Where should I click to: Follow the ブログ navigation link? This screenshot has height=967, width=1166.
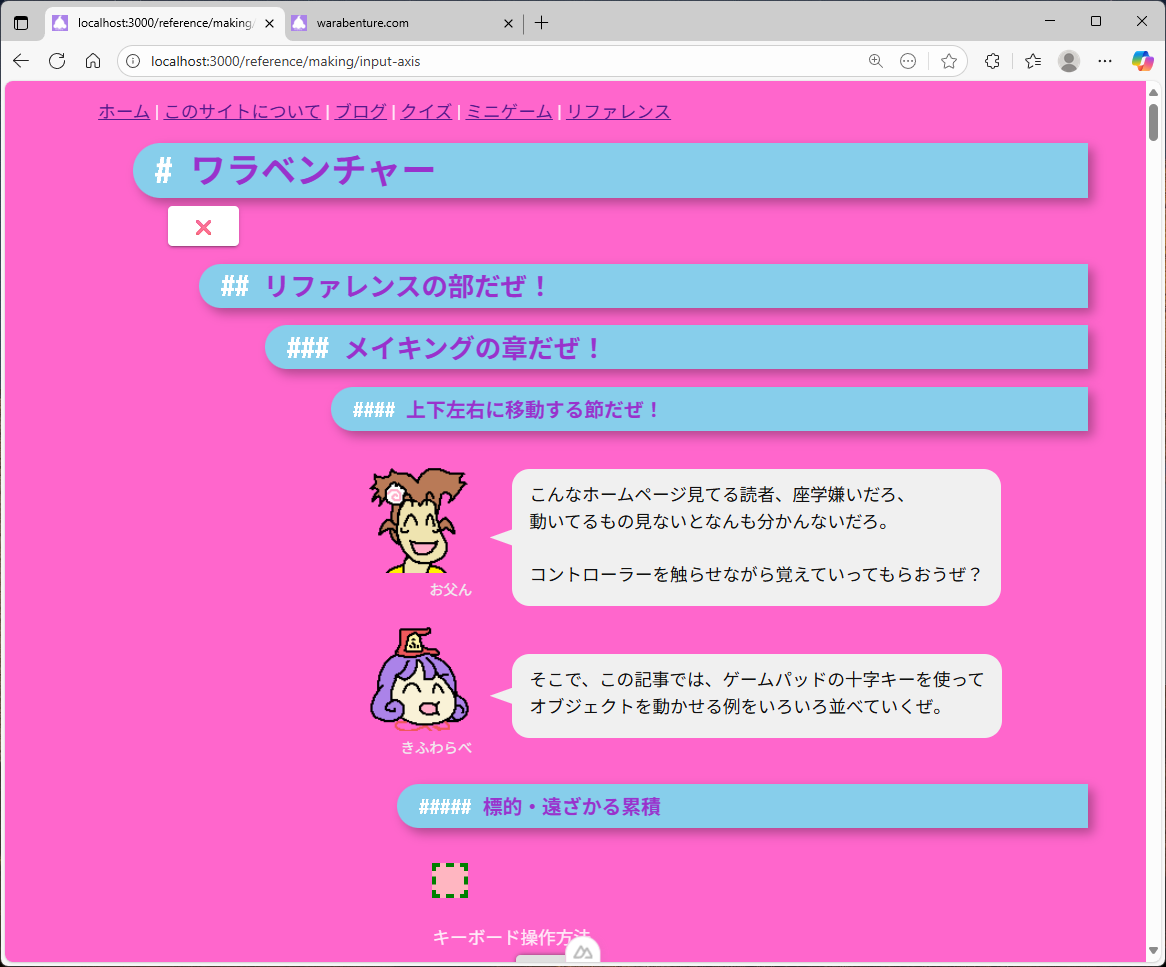360,112
